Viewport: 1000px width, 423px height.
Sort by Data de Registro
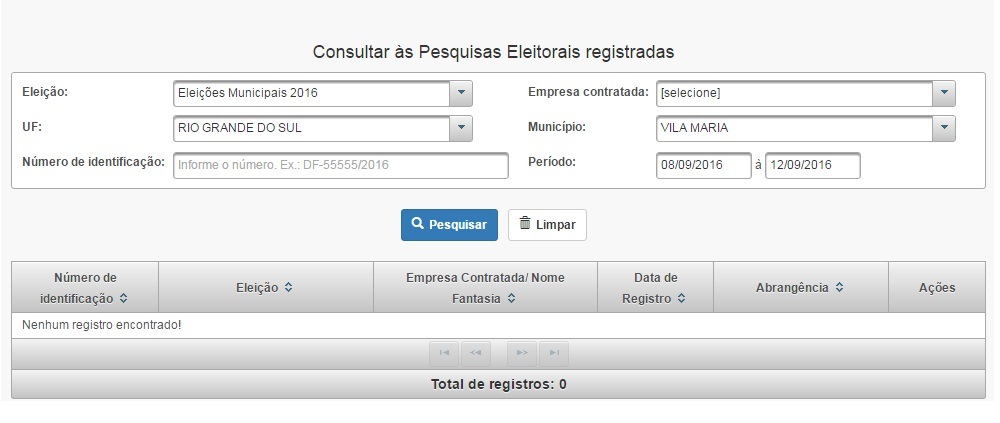681,298
